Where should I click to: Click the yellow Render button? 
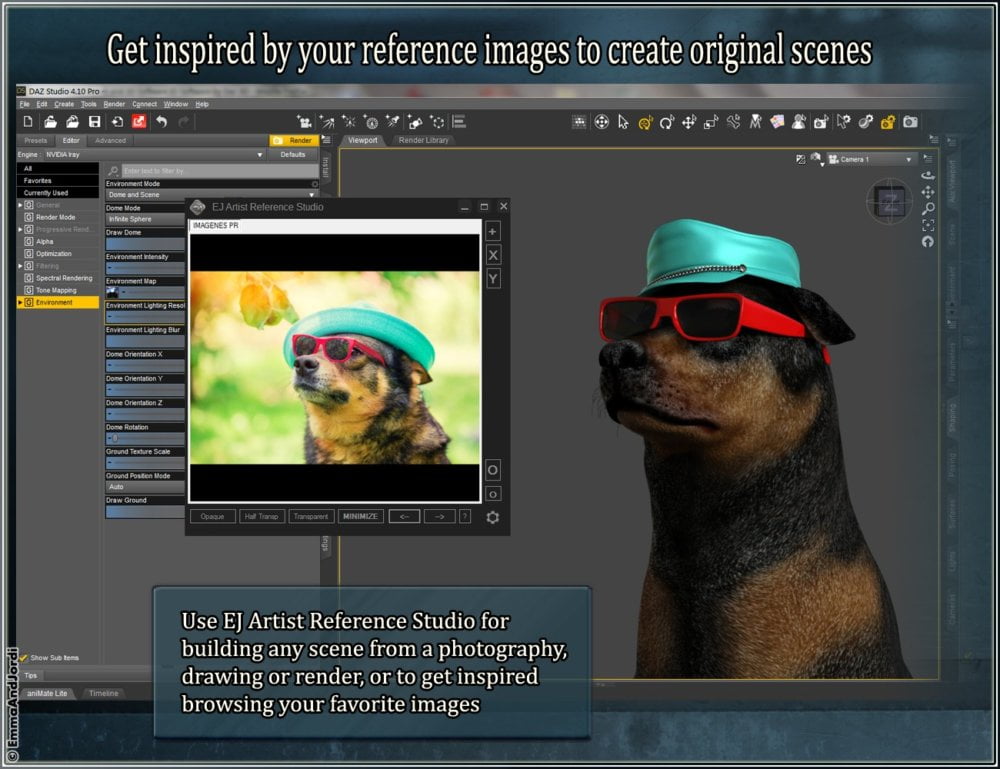(x=293, y=140)
